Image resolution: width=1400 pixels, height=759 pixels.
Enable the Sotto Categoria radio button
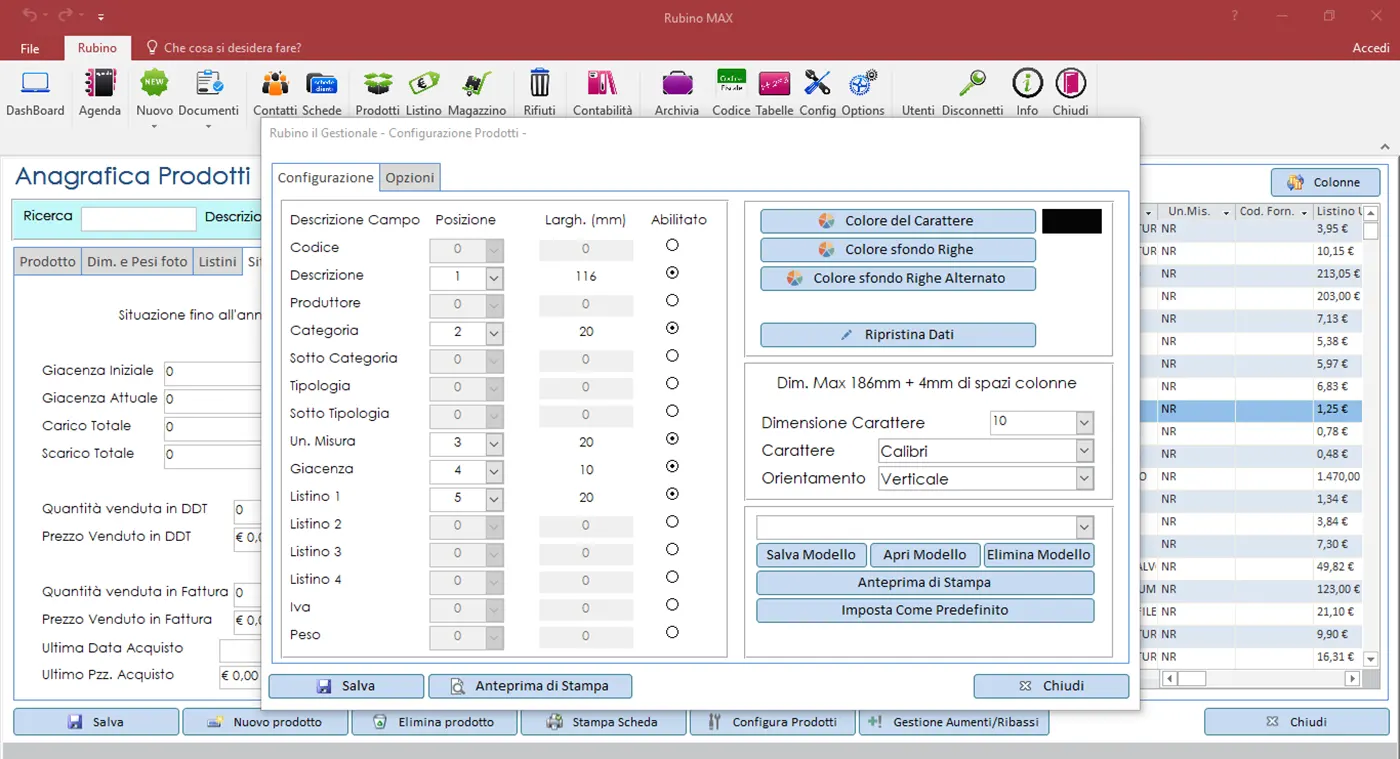click(672, 356)
